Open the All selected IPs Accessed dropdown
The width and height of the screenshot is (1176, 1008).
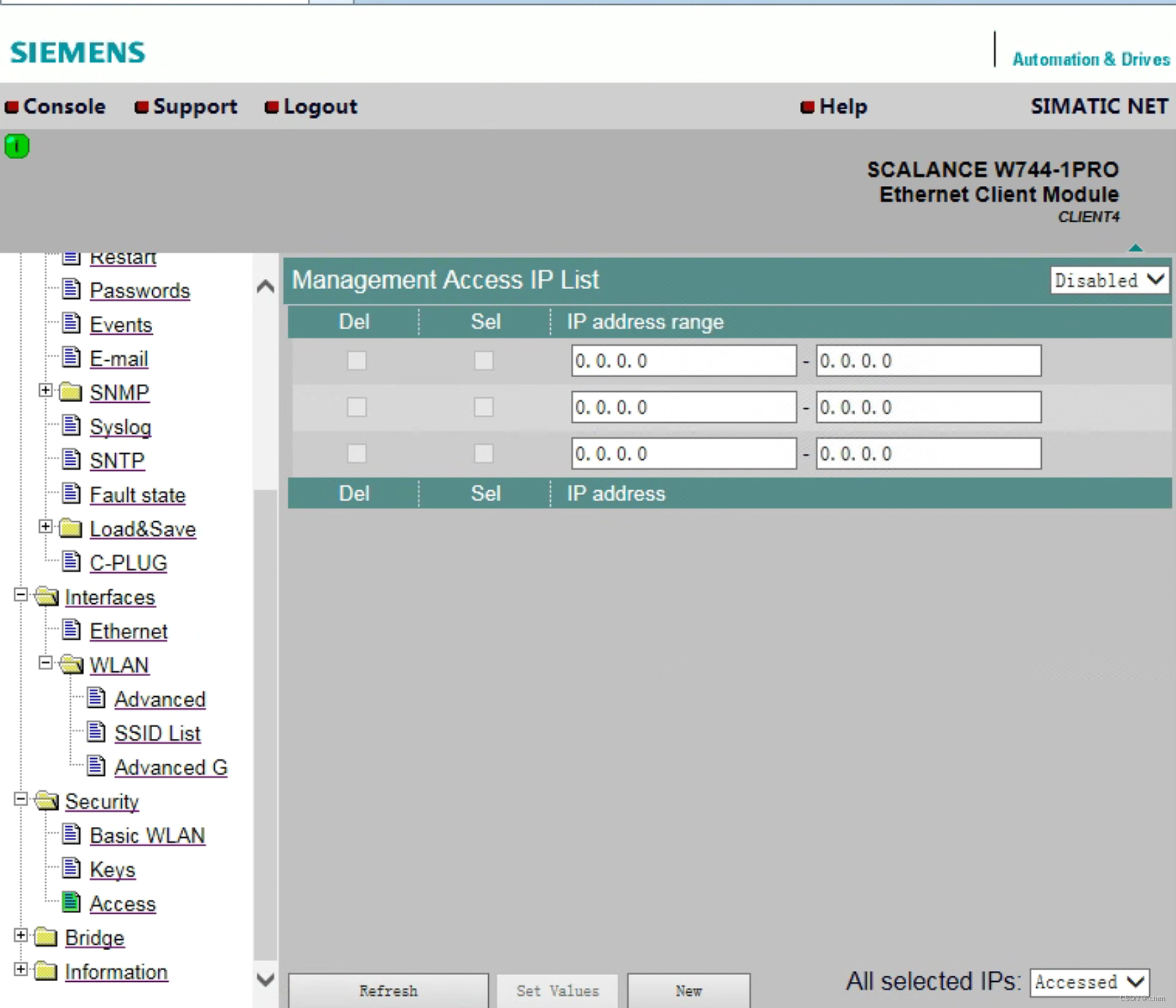[1089, 982]
